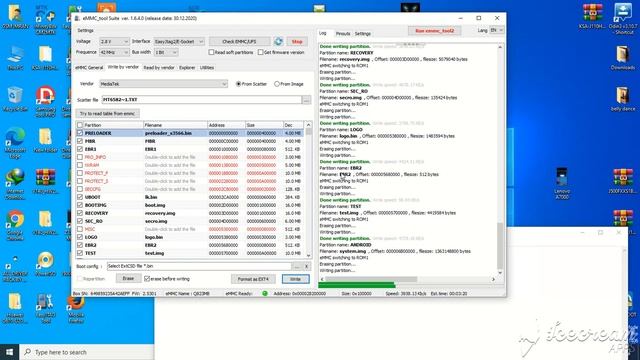
Task: Click the red Stop button
Action: coord(297,42)
